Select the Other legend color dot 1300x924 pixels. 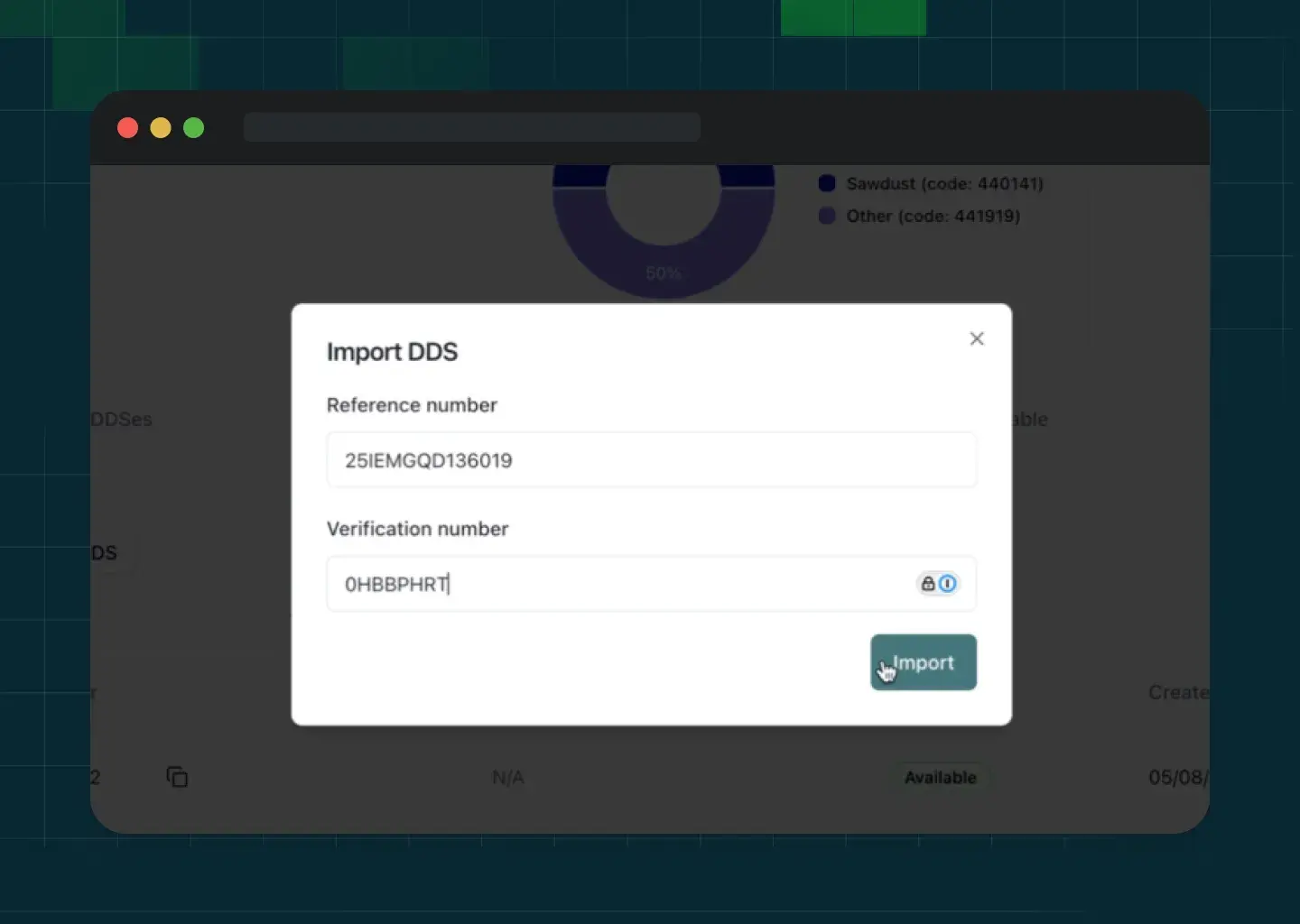tap(827, 216)
